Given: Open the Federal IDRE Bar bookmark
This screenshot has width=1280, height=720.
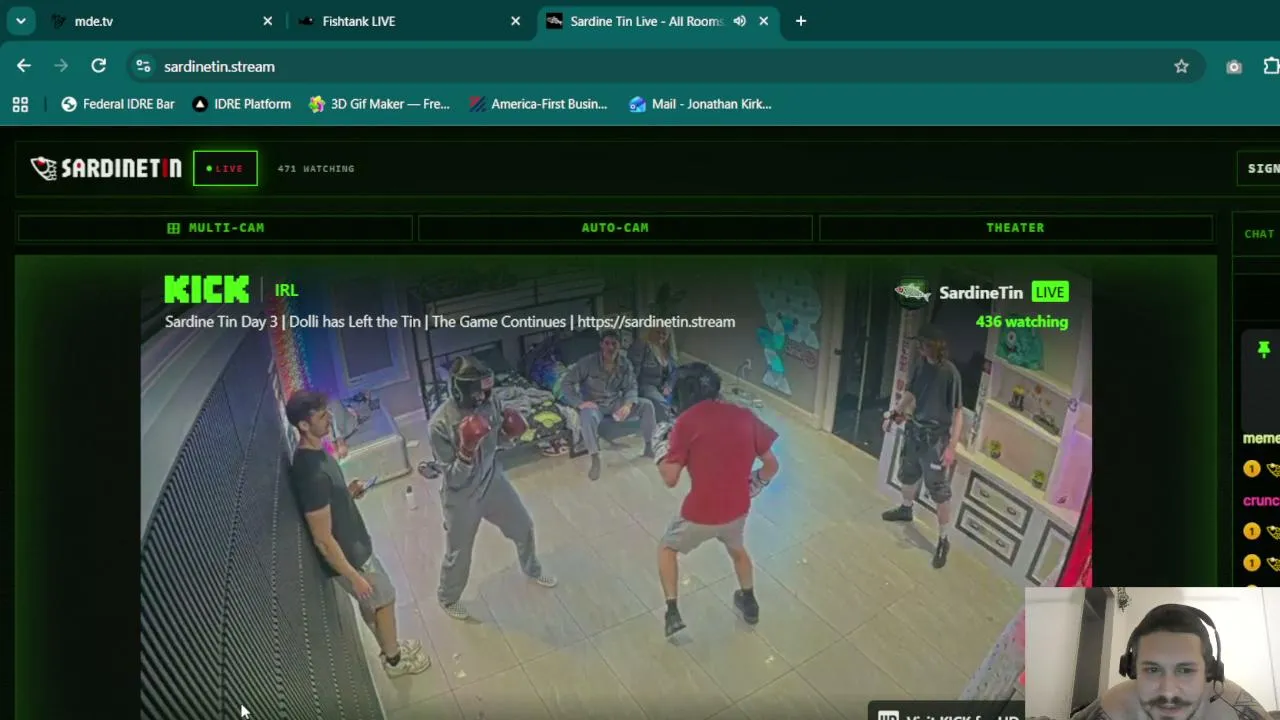Looking at the screenshot, I should 118,104.
